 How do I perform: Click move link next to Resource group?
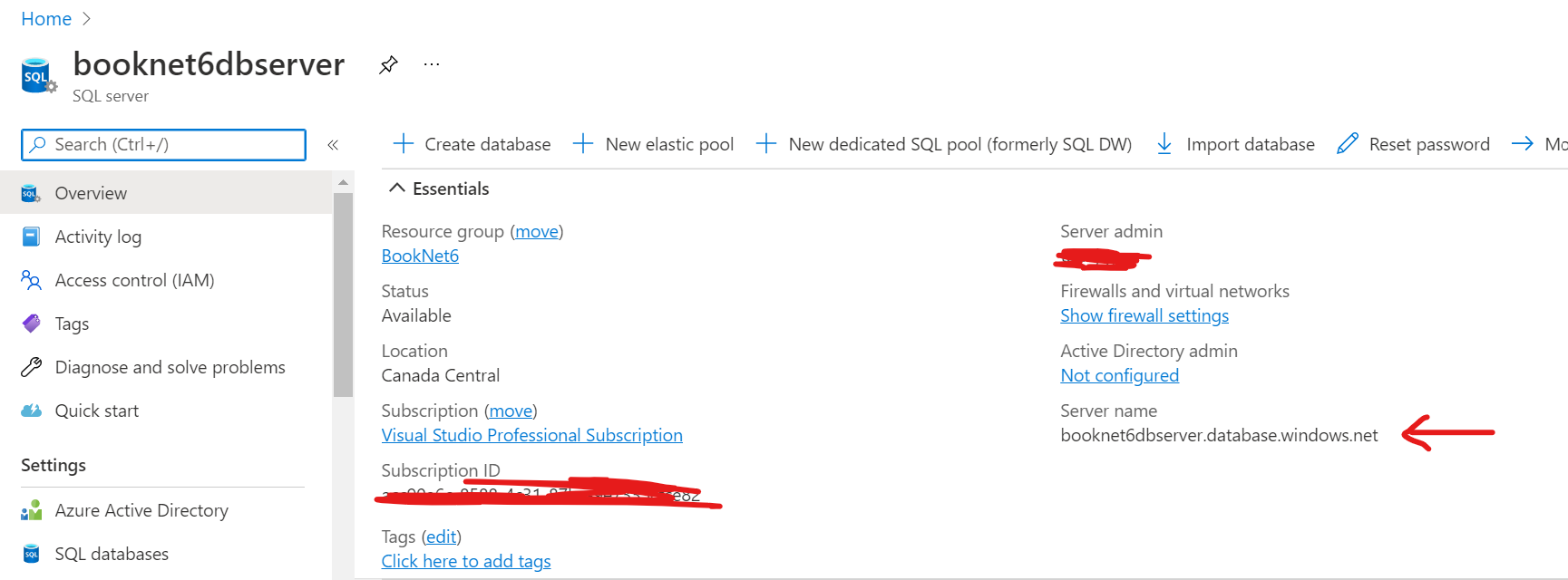(x=537, y=231)
